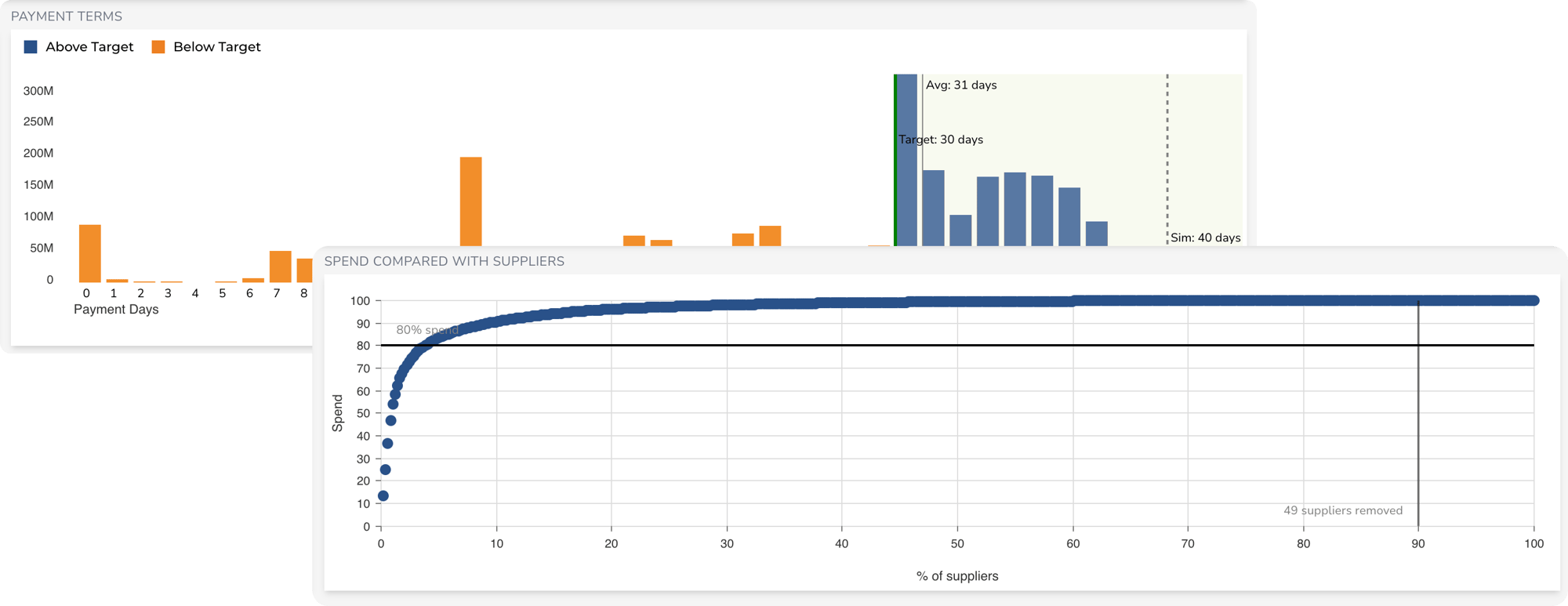Click the Sim: 40 days marker label
The image size is (1568, 606).
click(x=1205, y=238)
